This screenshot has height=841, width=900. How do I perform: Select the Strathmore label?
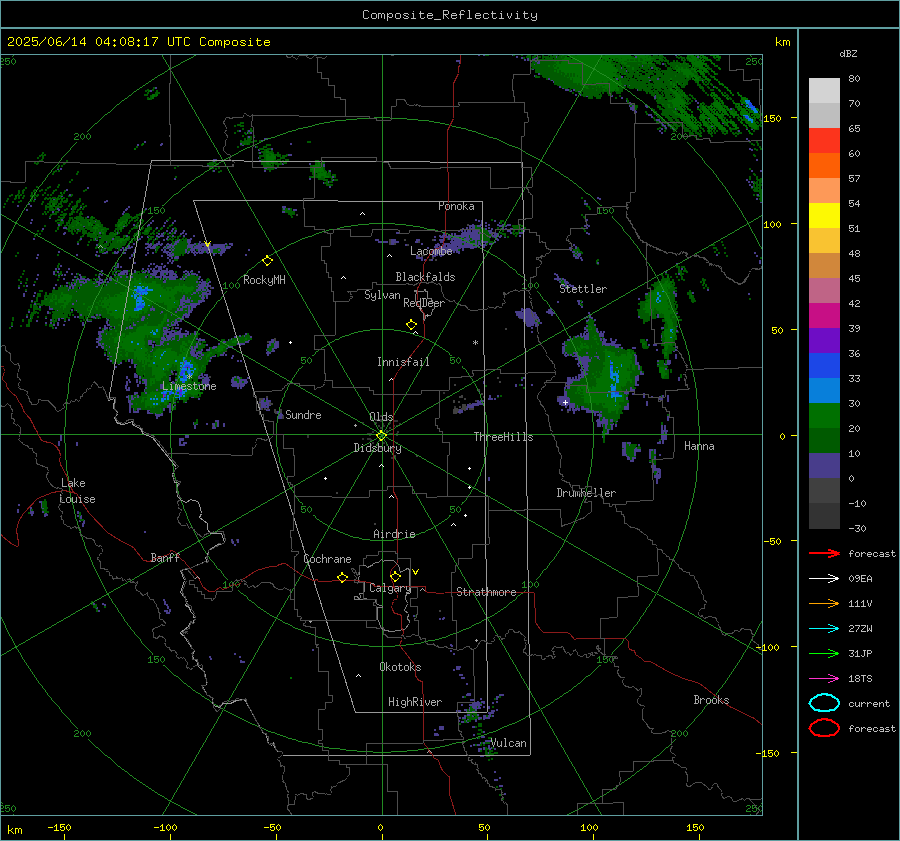pyautogui.click(x=486, y=592)
